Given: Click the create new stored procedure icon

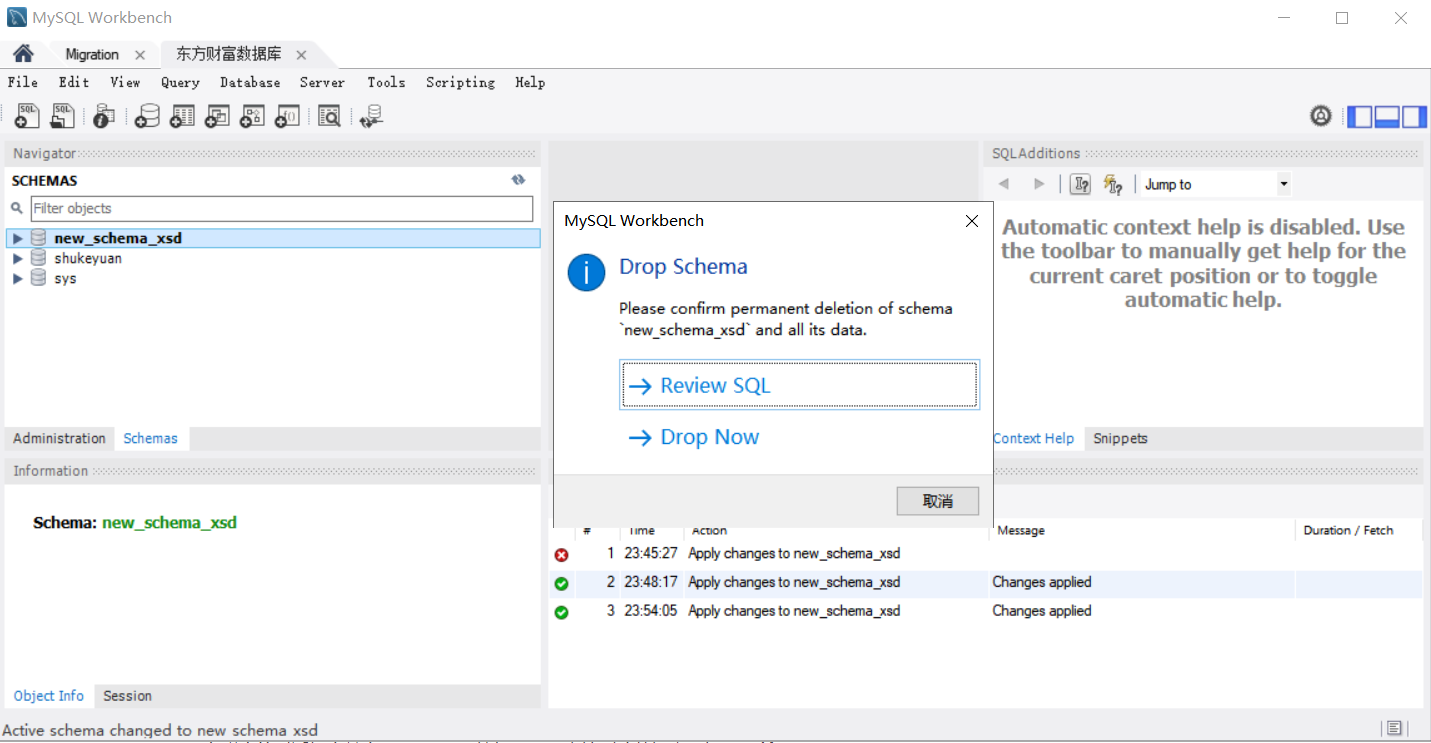Looking at the screenshot, I should tap(252, 116).
